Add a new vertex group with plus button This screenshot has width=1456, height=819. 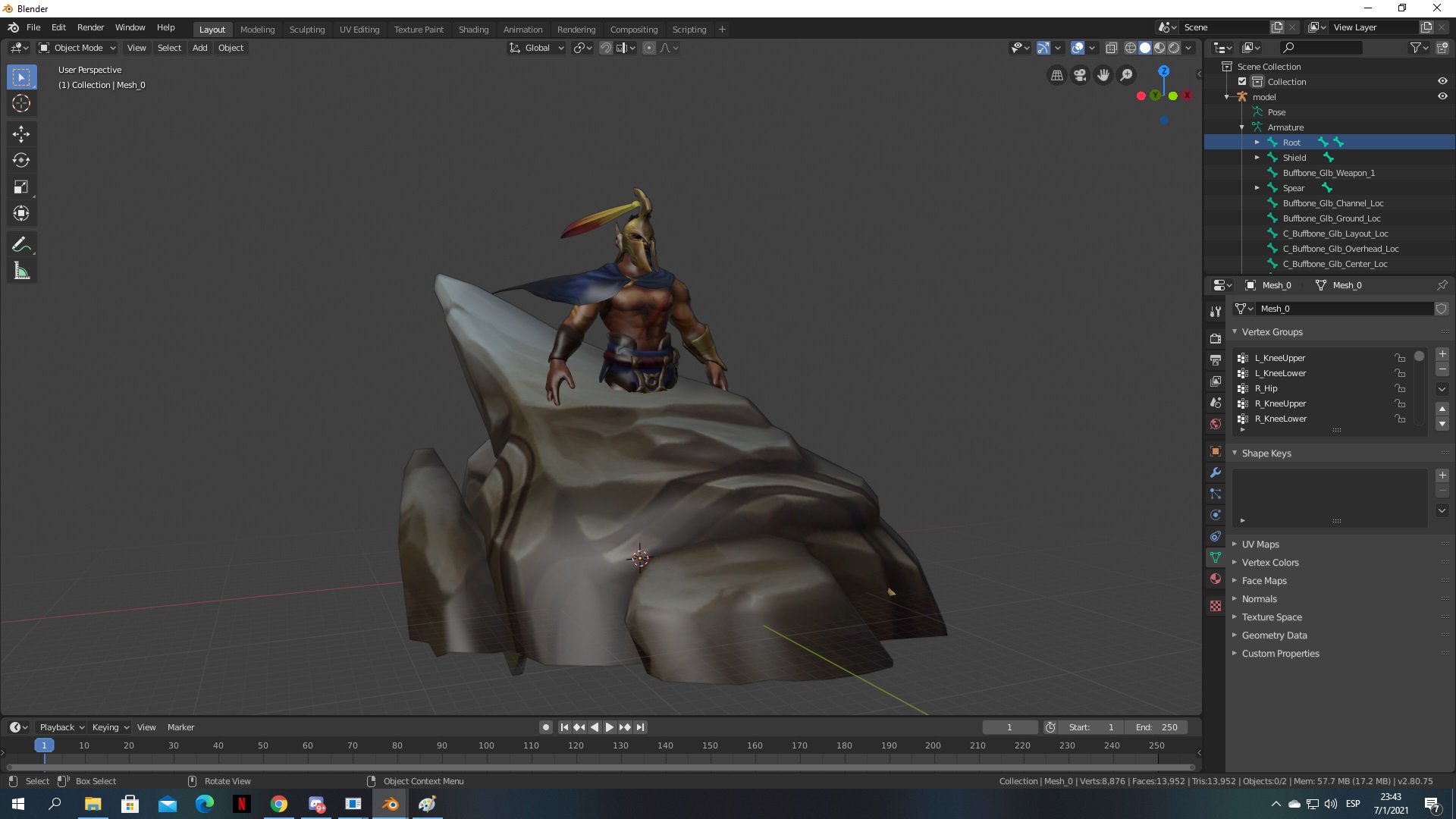1442,354
